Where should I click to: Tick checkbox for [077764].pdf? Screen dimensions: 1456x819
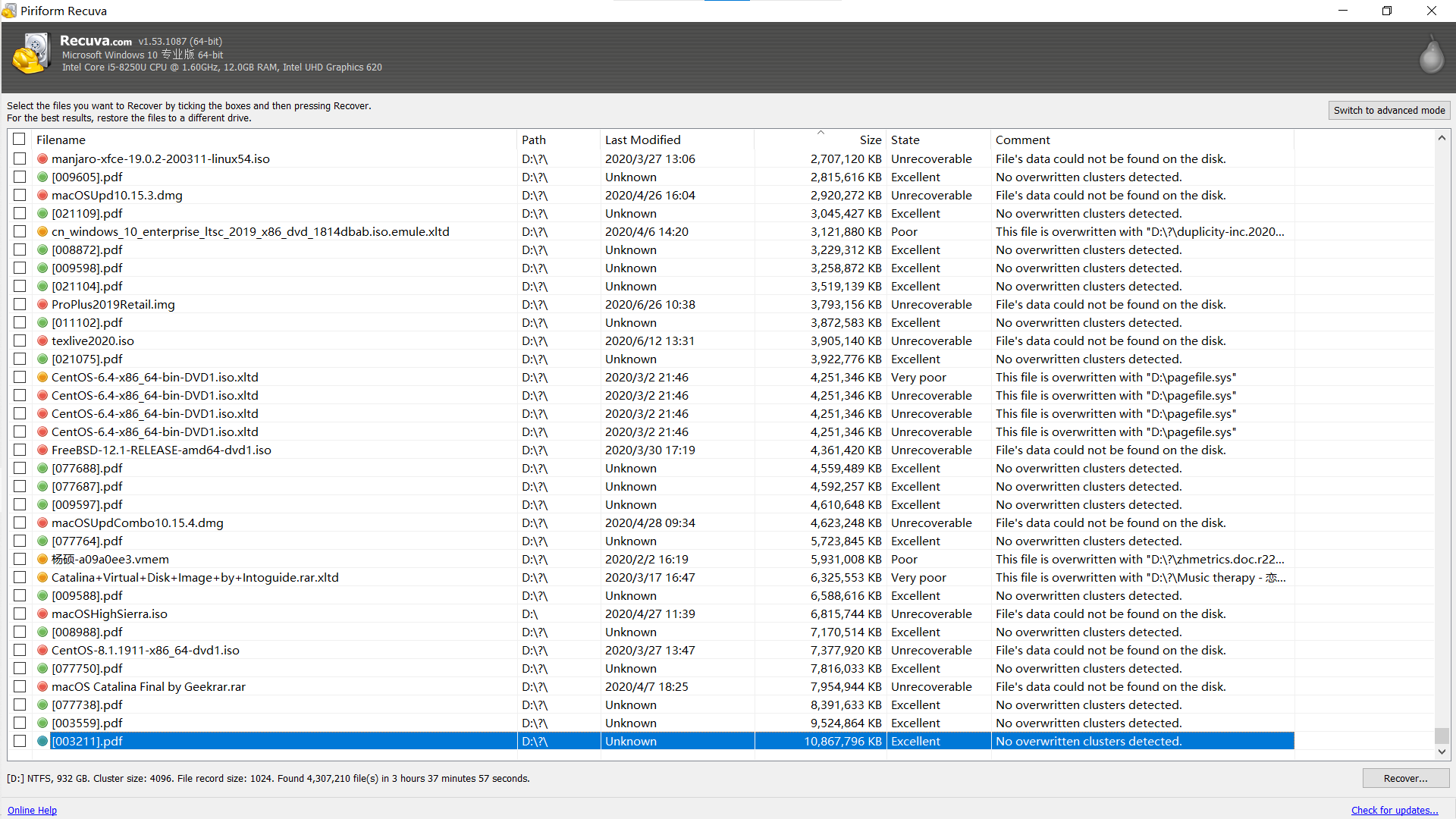20,541
